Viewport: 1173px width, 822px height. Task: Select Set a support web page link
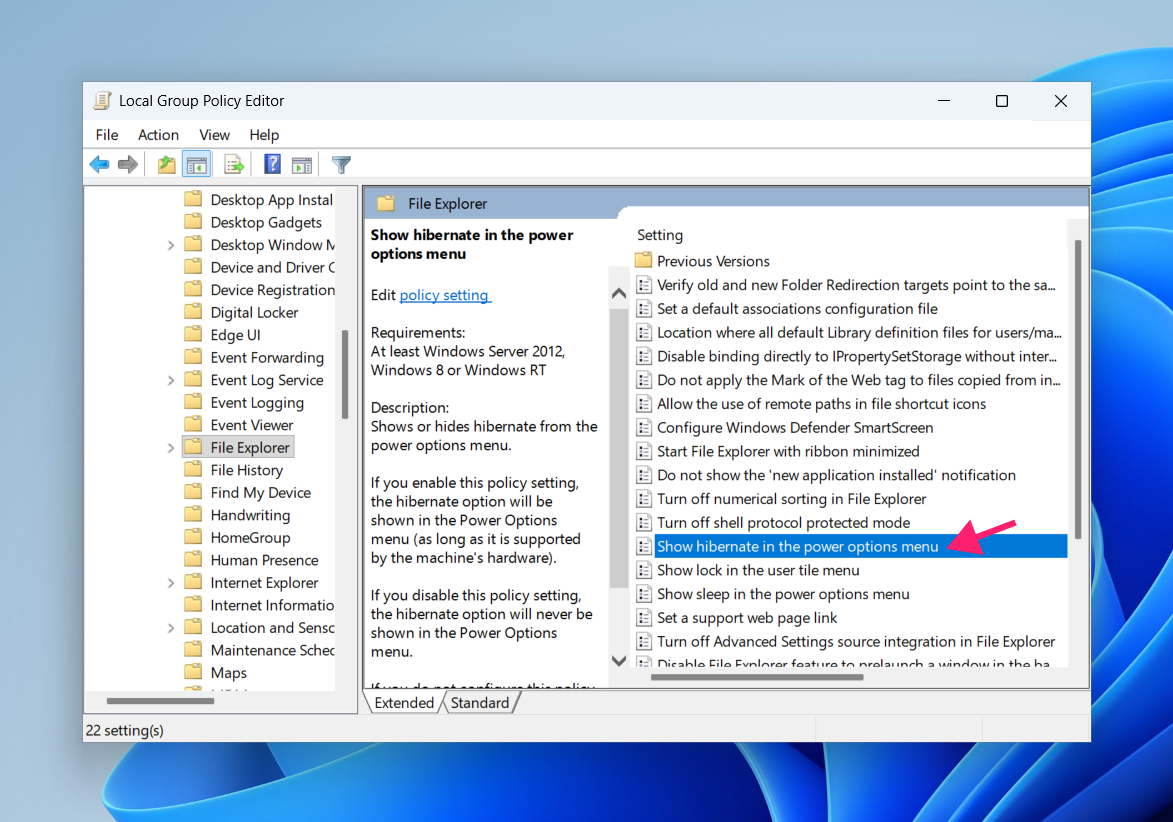747,618
